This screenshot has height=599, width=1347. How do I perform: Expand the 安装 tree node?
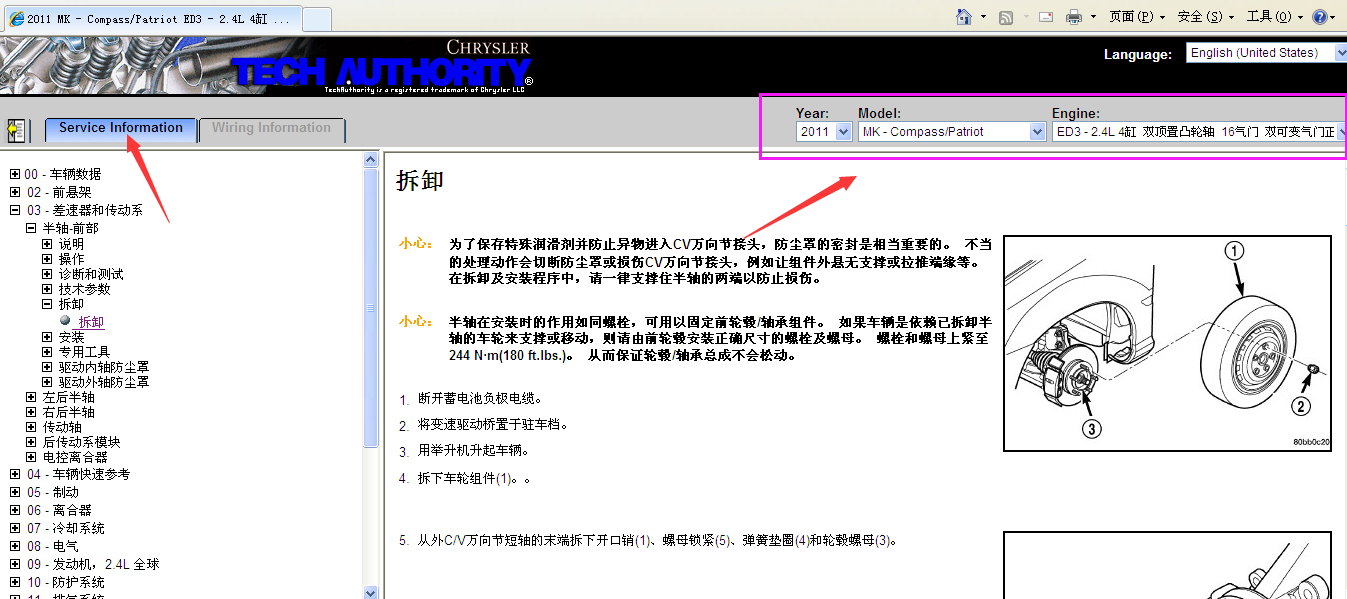(47, 337)
